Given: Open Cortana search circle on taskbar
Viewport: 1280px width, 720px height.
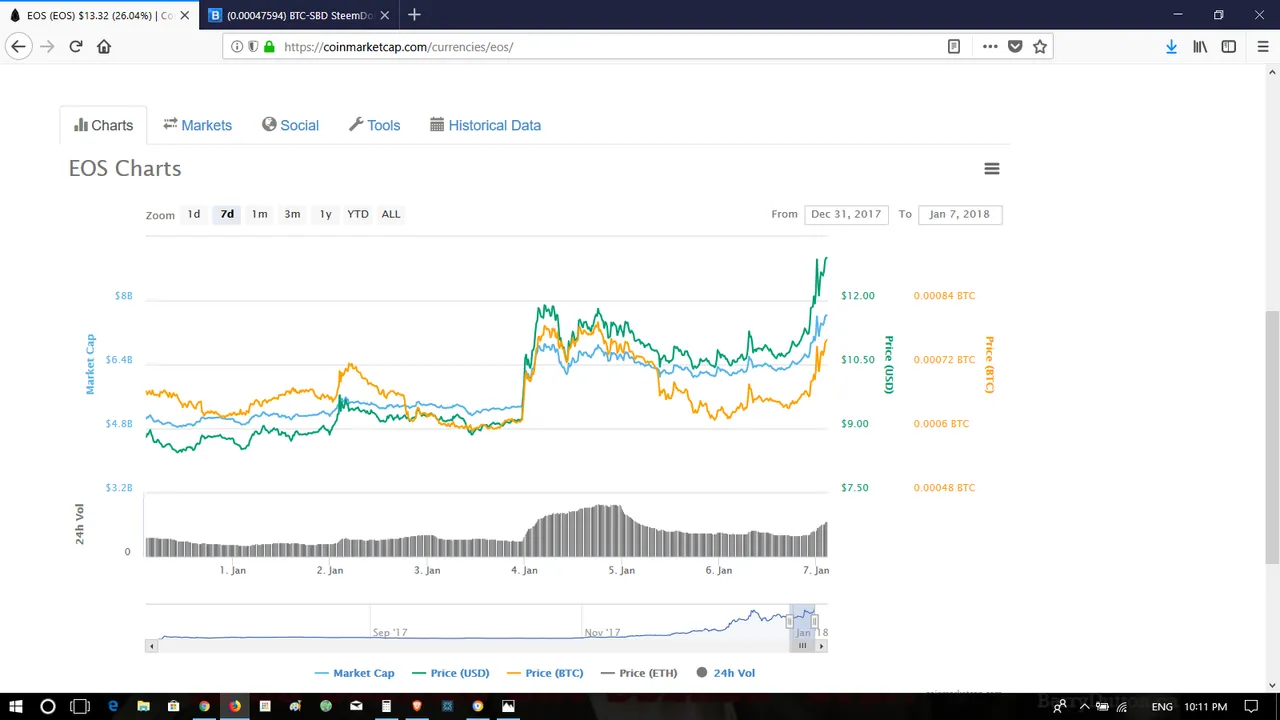Looking at the screenshot, I should point(47,706).
